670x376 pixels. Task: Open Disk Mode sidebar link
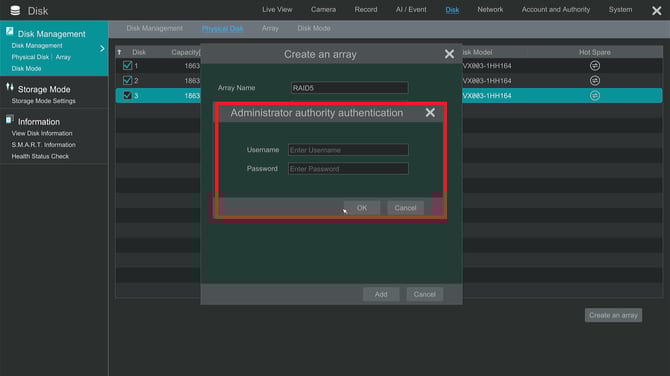pos(26,68)
